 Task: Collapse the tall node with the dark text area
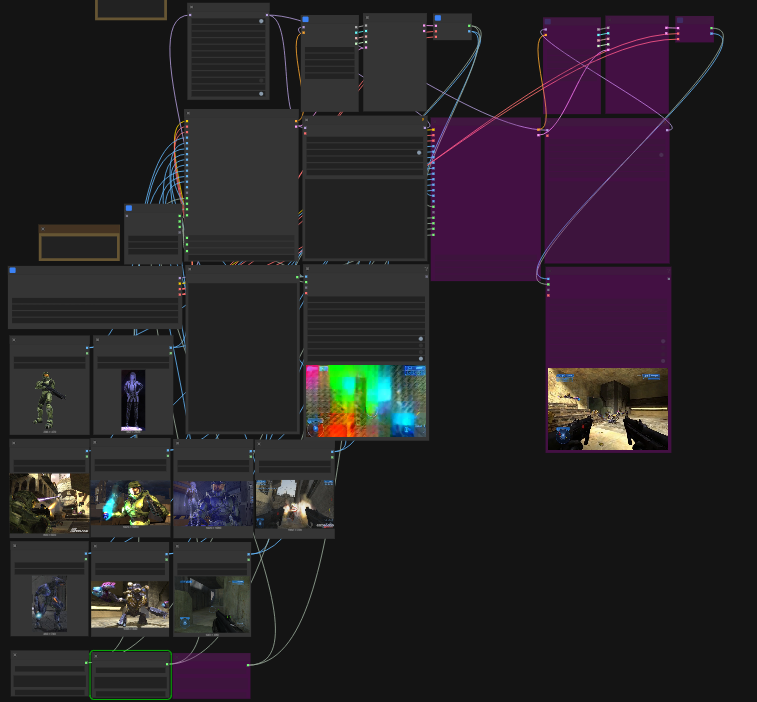tap(190, 269)
